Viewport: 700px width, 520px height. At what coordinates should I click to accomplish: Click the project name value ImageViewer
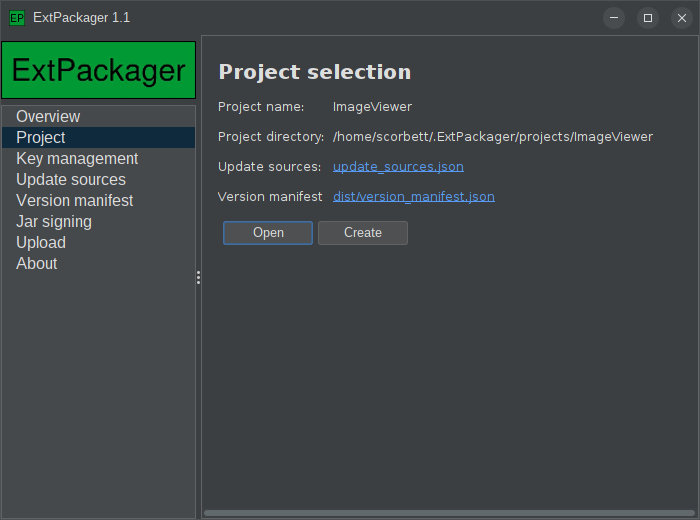pos(372,107)
